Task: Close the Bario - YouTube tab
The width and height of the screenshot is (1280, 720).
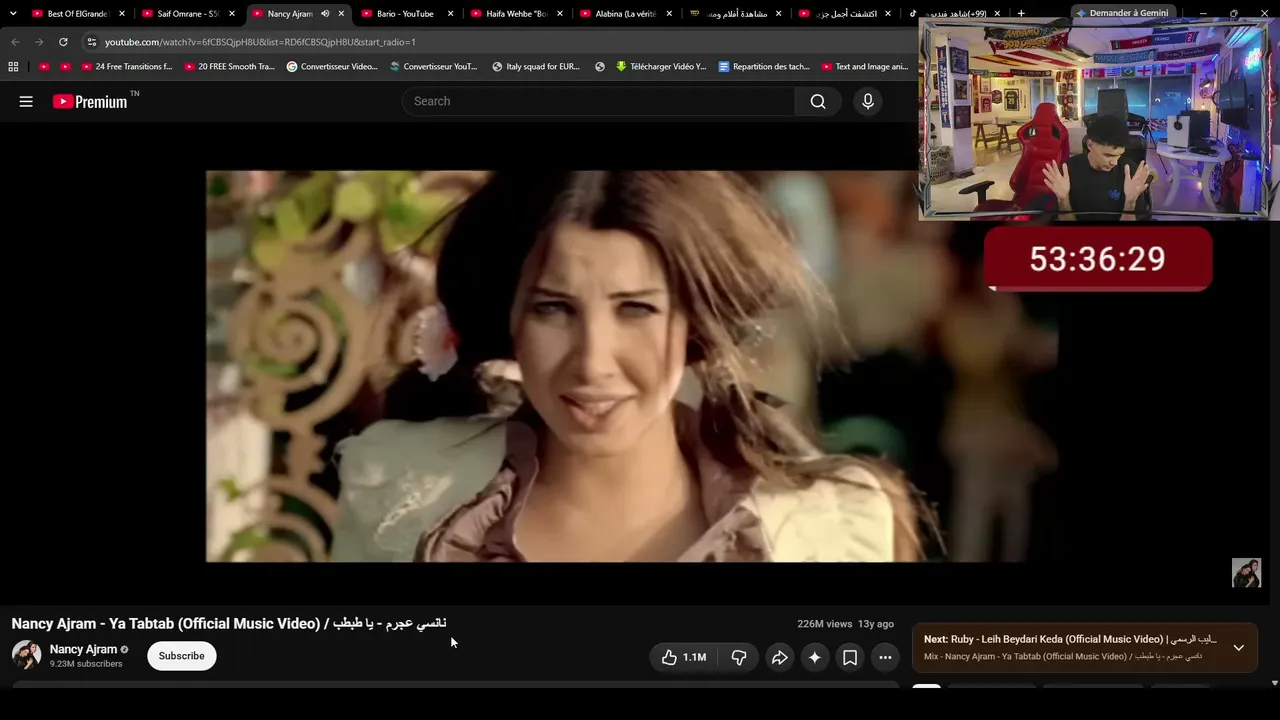Action: [x=451, y=14]
